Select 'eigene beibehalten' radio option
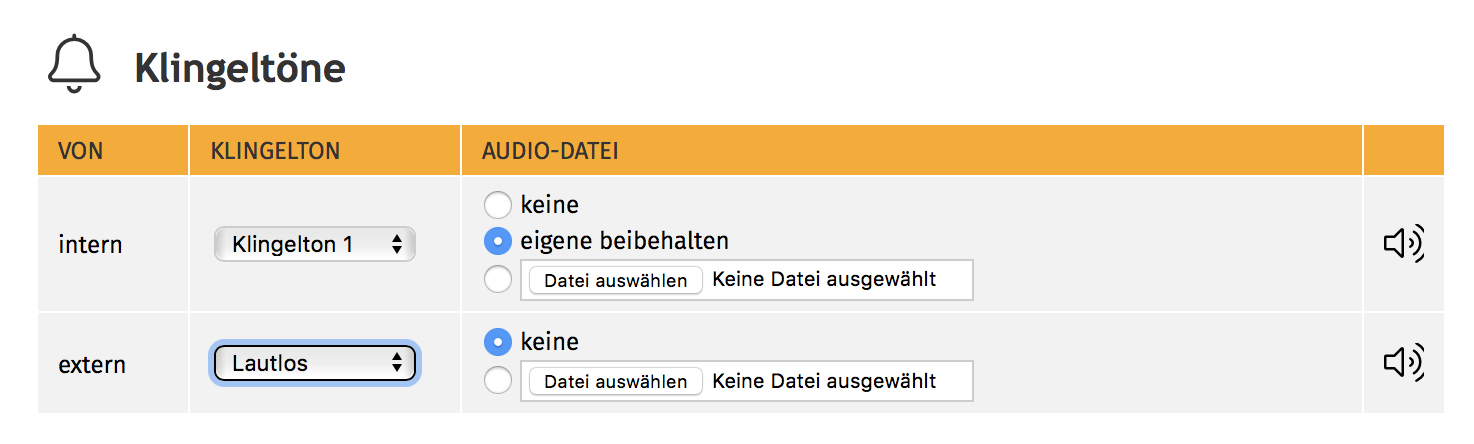The image size is (1474, 444). click(497, 241)
